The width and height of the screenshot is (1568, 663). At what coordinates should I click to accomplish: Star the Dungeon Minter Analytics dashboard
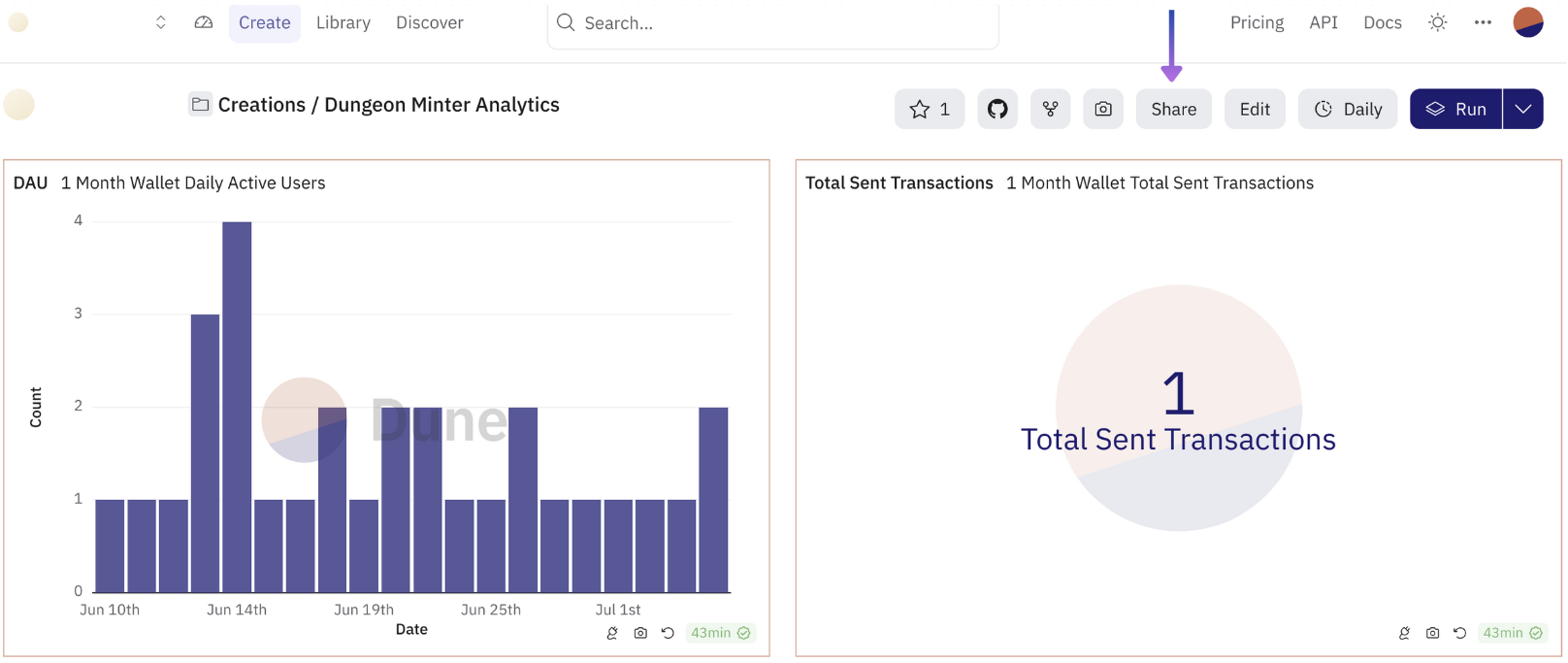point(930,110)
